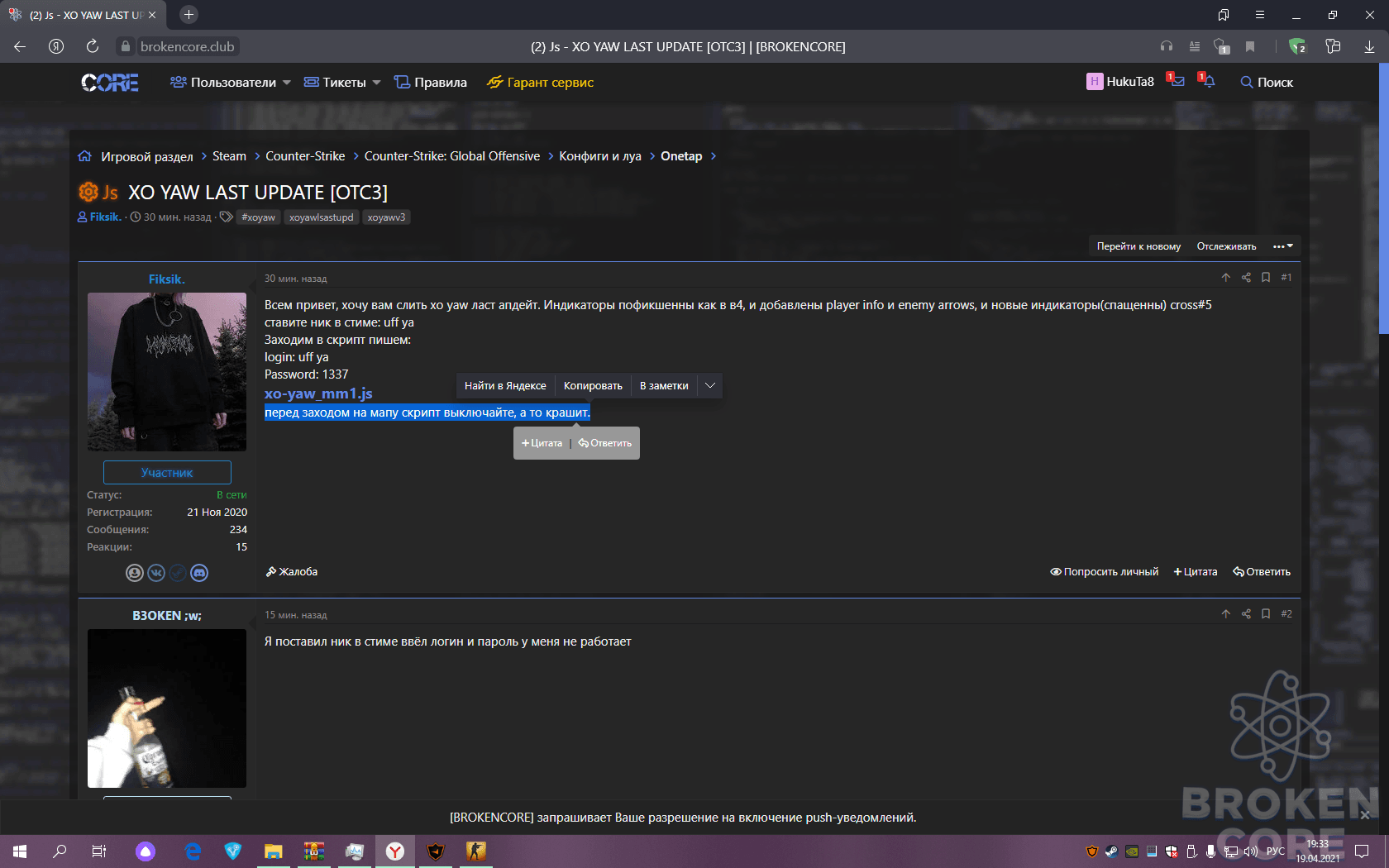Open the notifications bell icon
The height and width of the screenshot is (868, 1389).
[x=1208, y=81]
